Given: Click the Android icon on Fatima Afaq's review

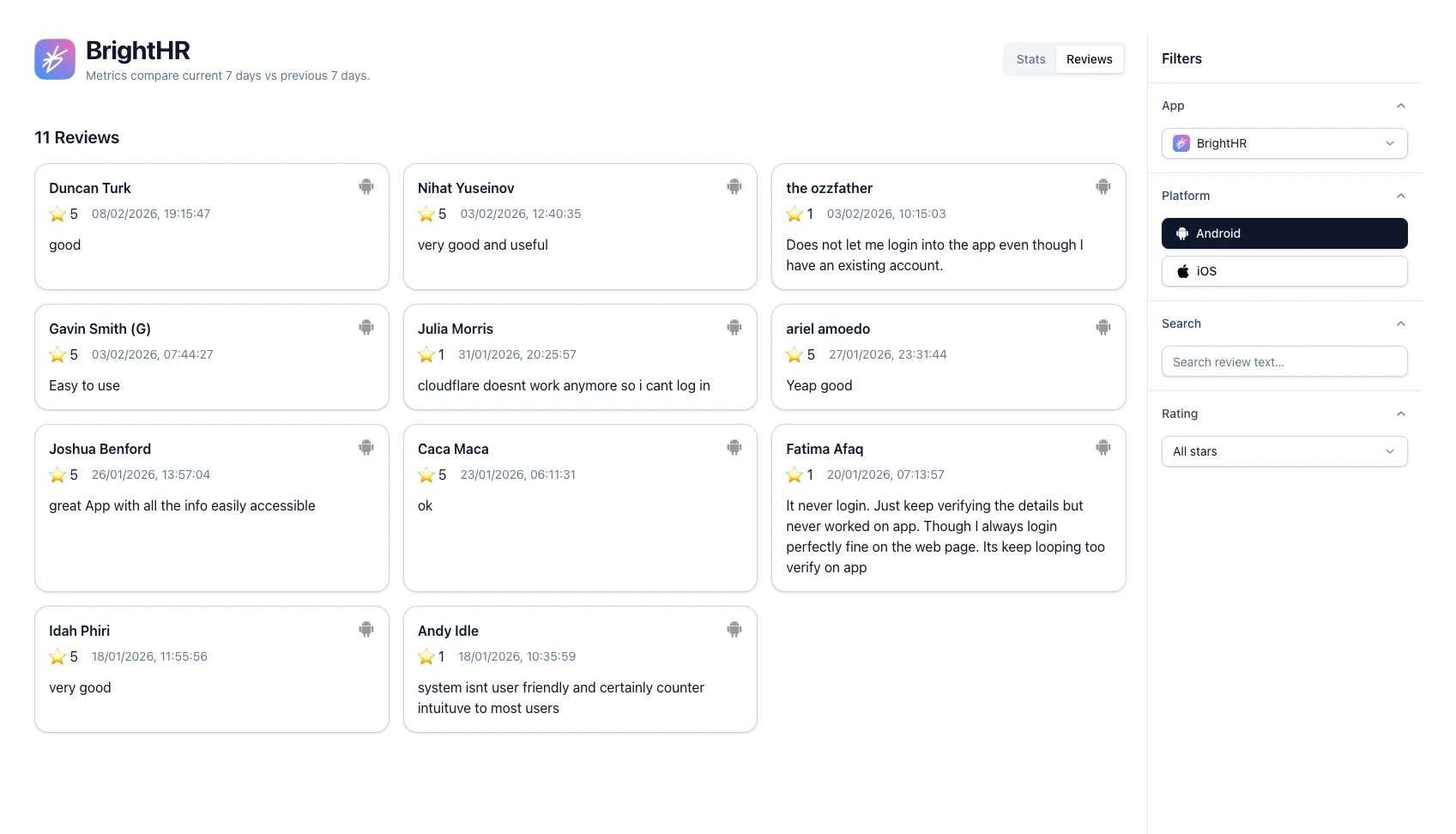Looking at the screenshot, I should (1103, 447).
